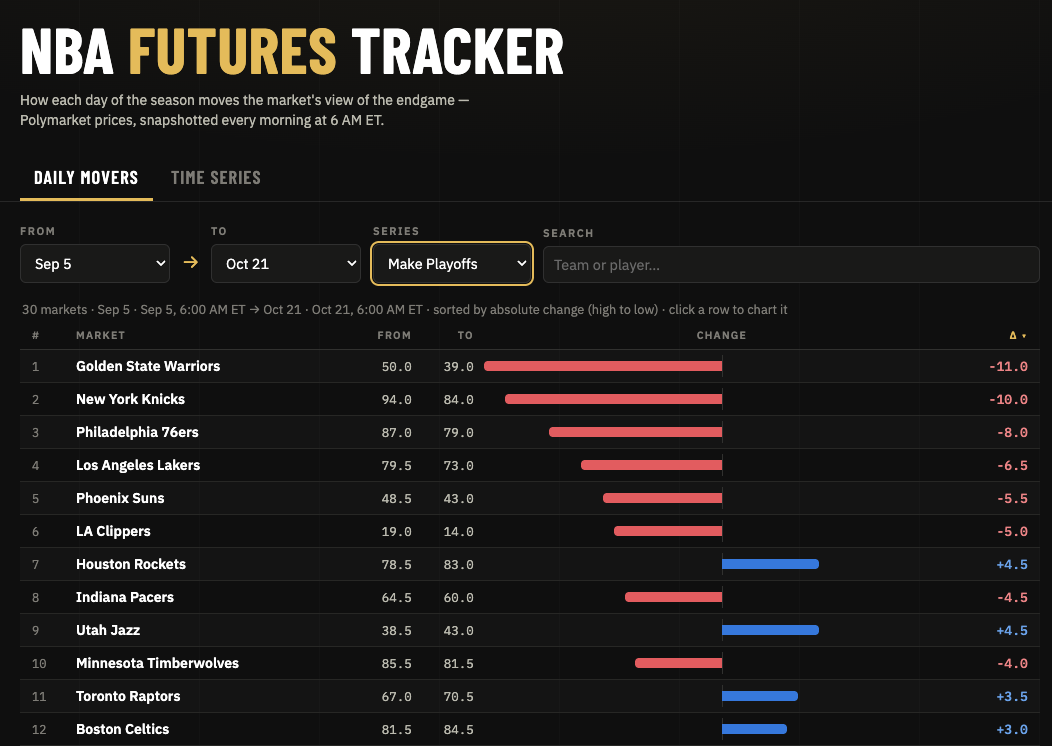Chart the Minnesota Timberwolves row

(x=530, y=663)
